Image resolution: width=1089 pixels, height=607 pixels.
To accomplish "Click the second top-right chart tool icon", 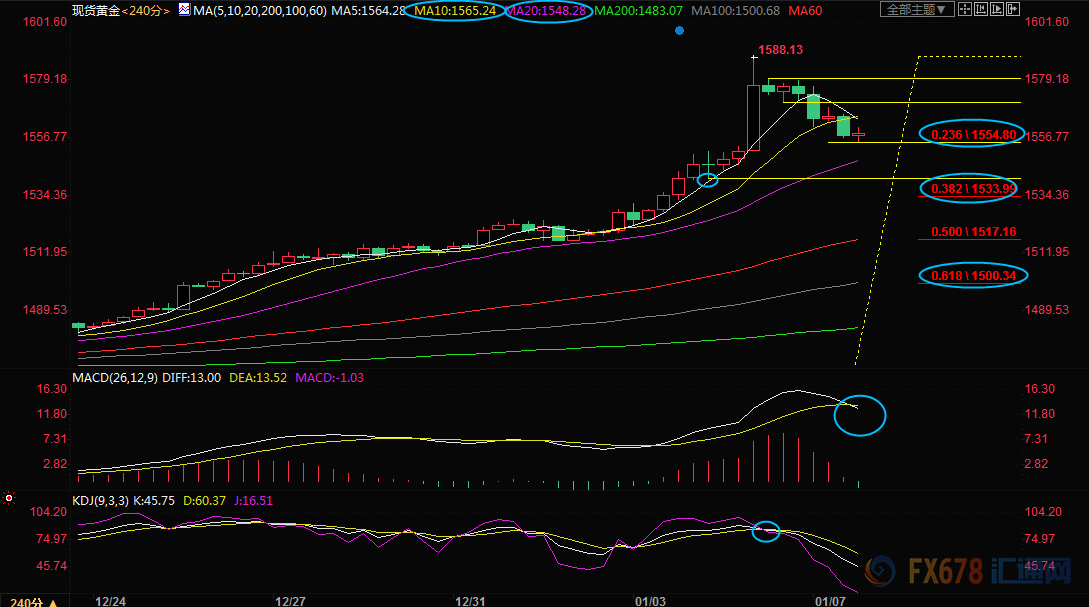I will pyautogui.click(x=980, y=10).
